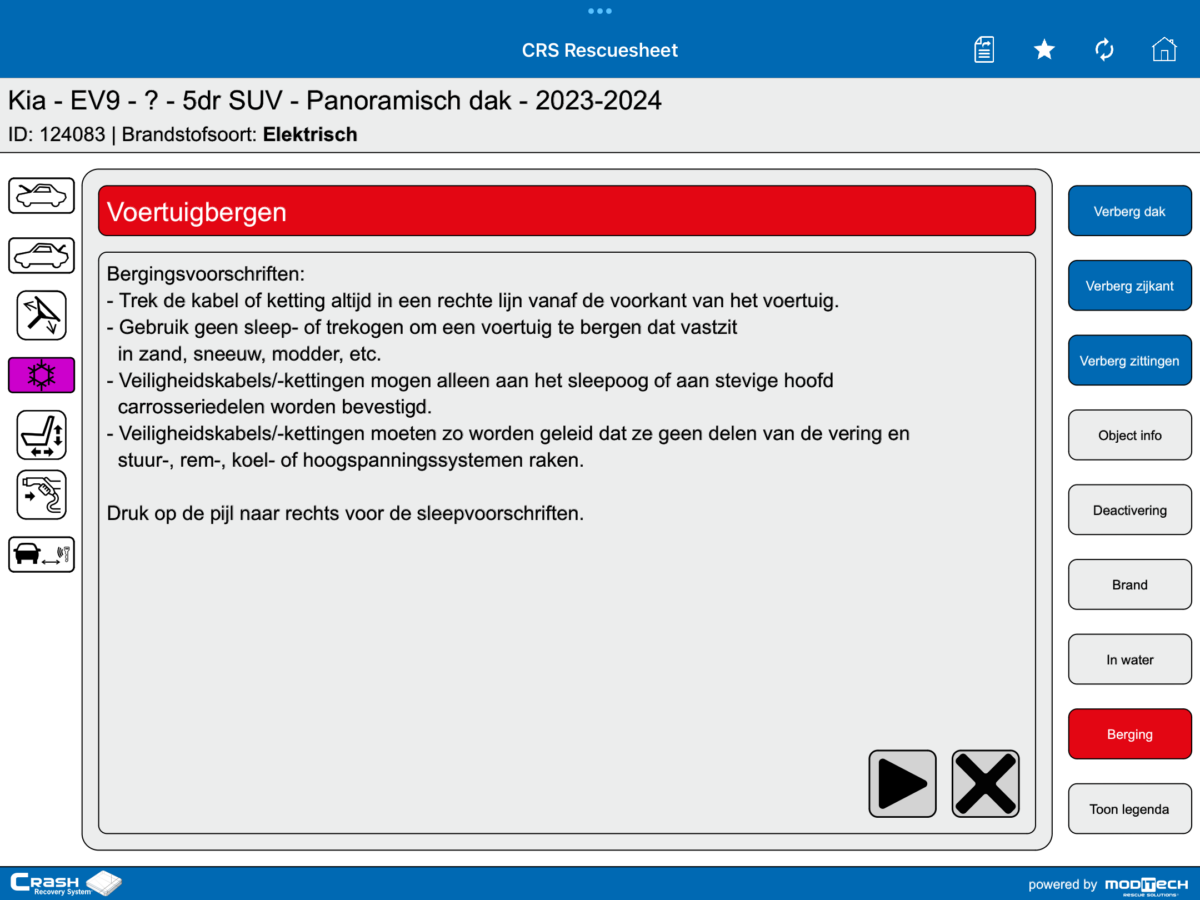1200x900 pixels.
Task: Click the Bergingsvoorschriften heading text
Action: pyautogui.click(x=206, y=274)
